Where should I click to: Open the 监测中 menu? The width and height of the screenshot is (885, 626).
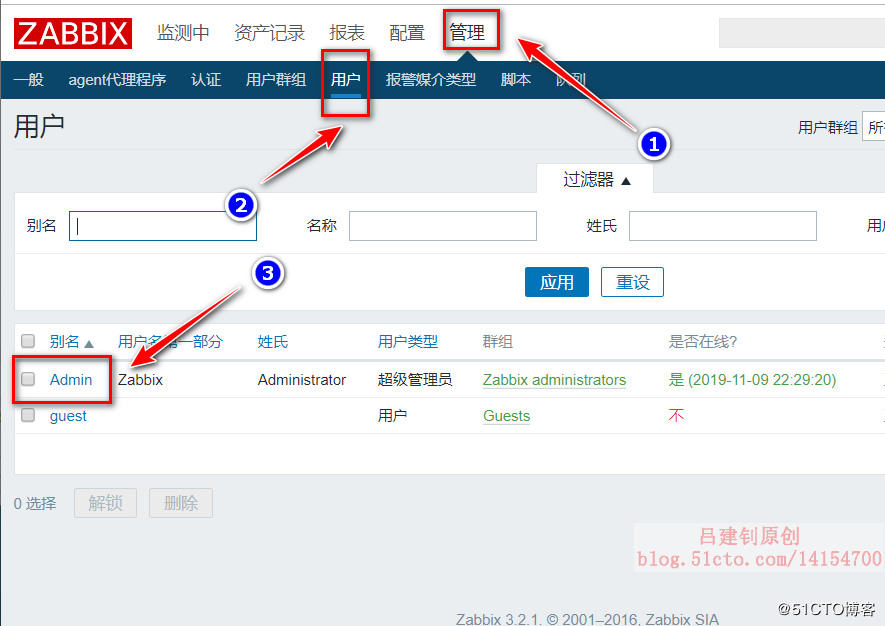pos(183,33)
